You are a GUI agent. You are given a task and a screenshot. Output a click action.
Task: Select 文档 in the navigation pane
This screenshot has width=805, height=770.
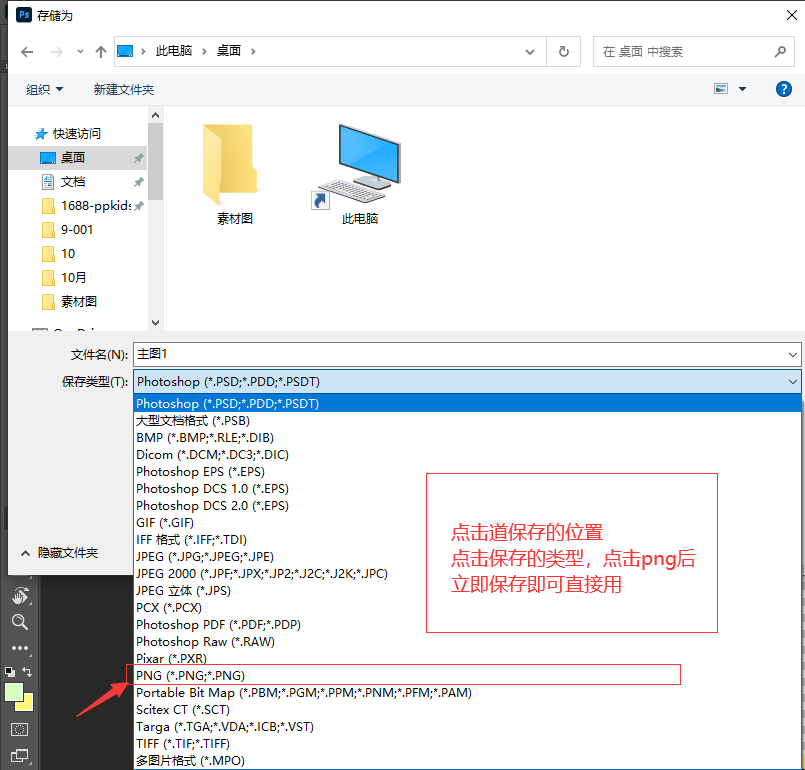point(73,182)
